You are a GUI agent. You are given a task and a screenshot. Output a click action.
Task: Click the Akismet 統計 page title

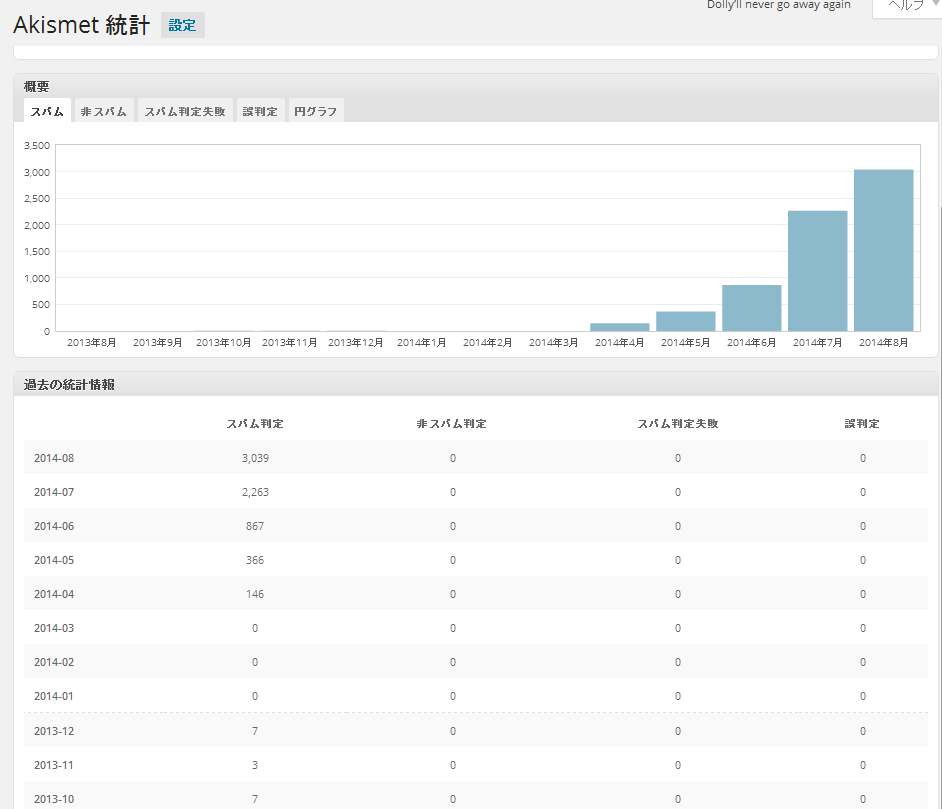pos(82,25)
